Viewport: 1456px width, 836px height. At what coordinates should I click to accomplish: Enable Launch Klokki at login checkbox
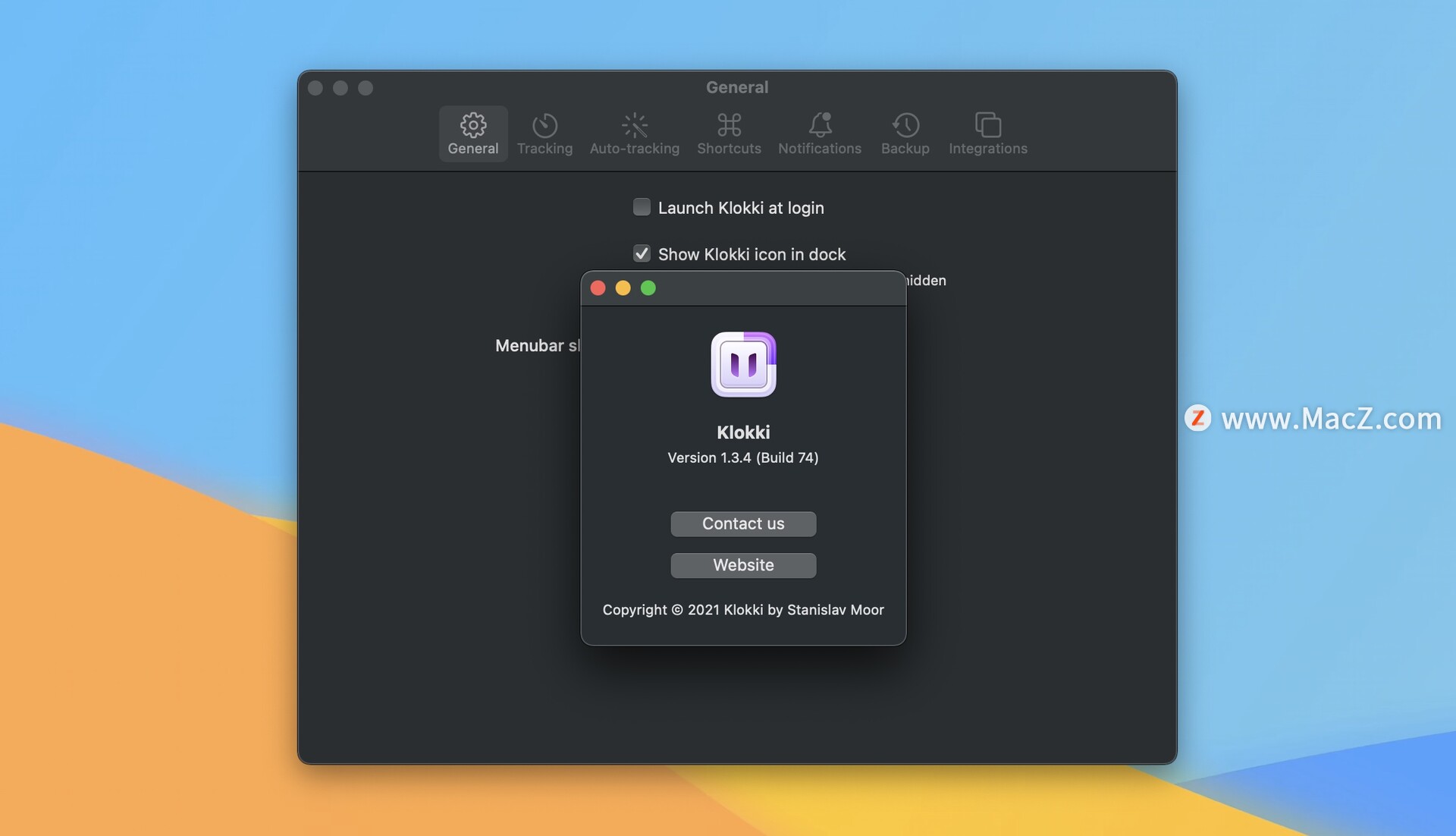click(x=642, y=207)
